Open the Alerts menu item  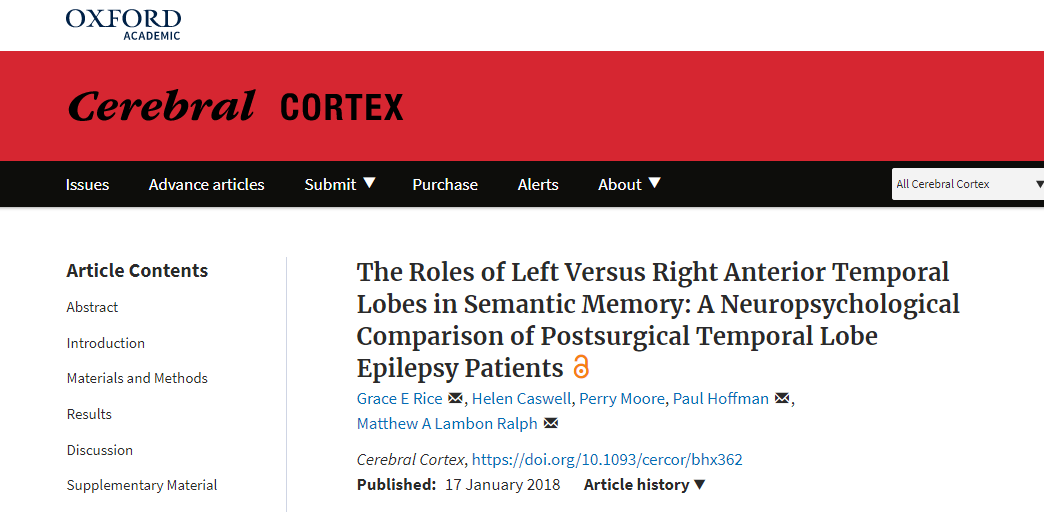click(x=538, y=184)
